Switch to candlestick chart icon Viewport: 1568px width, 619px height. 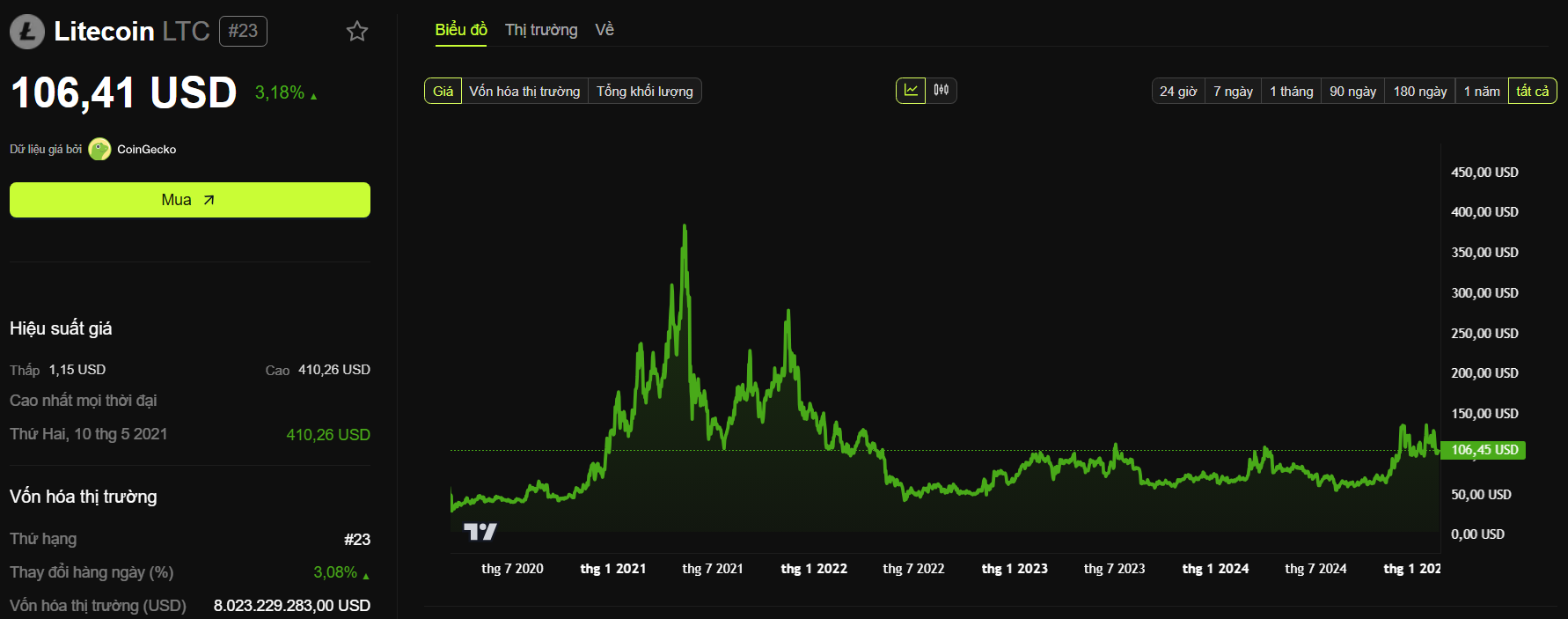(942, 91)
